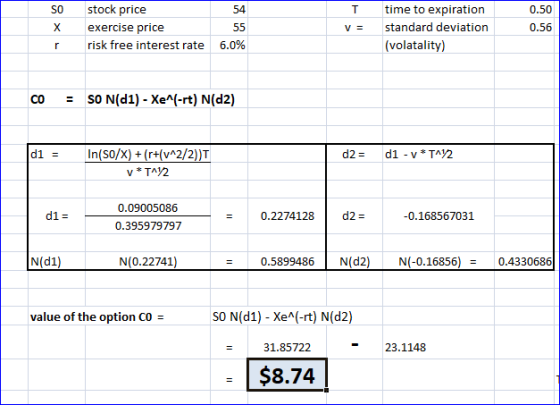
Task: Click the d1 denominator 'v * T^½' cell
Action: 148,172
